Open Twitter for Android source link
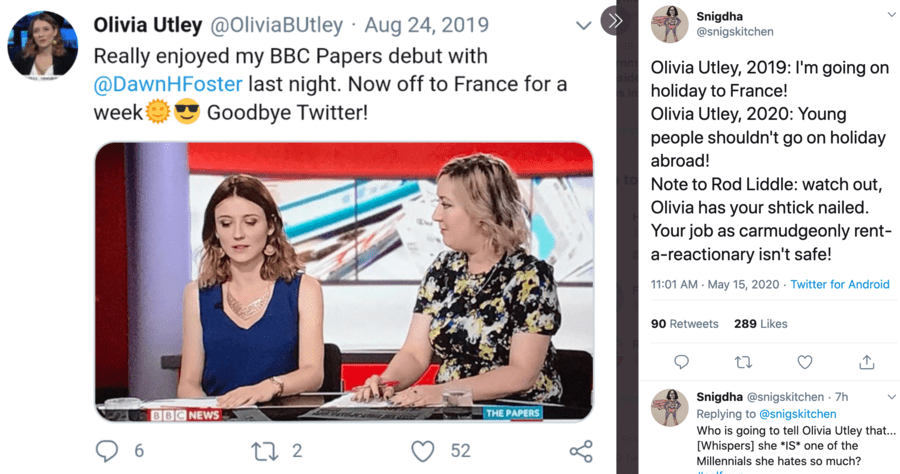This screenshot has width=900, height=474. (839, 285)
